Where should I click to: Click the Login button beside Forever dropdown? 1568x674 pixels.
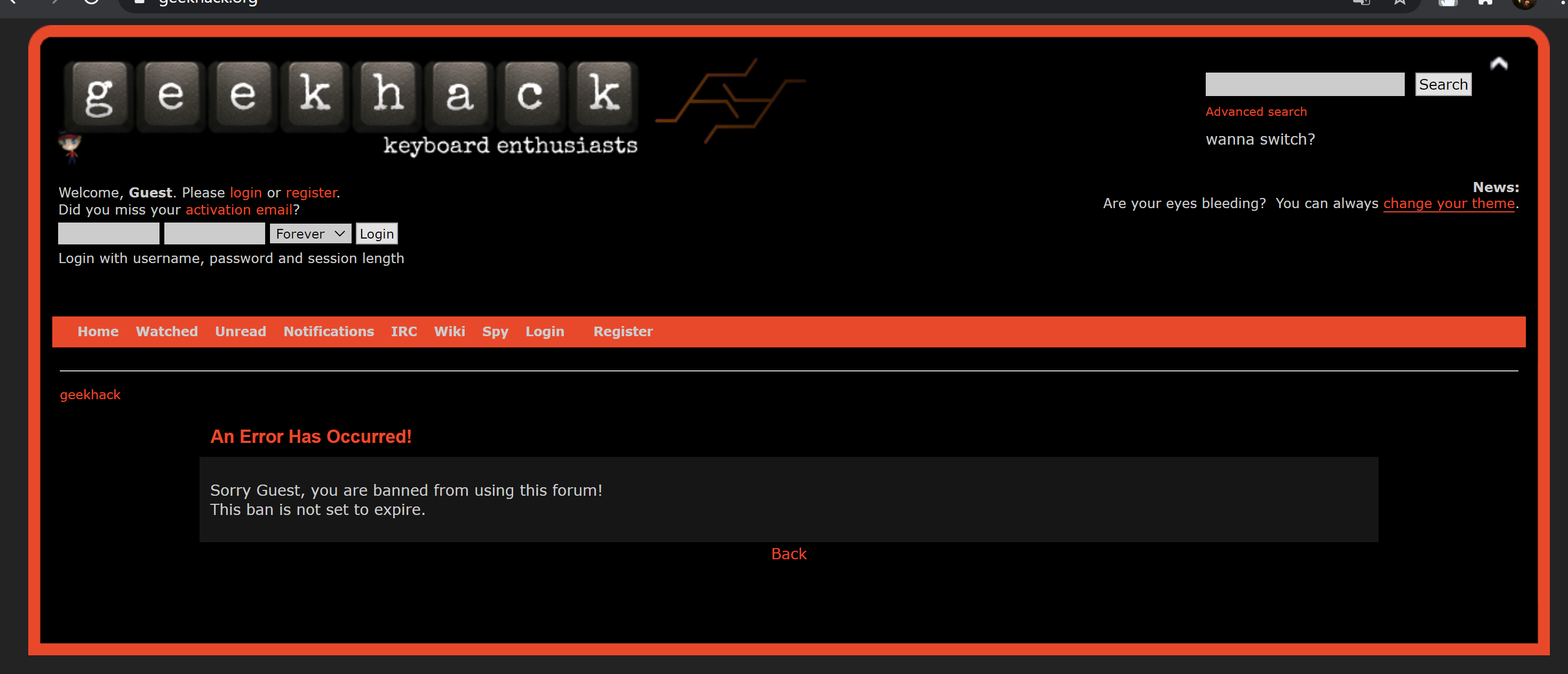(376, 234)
